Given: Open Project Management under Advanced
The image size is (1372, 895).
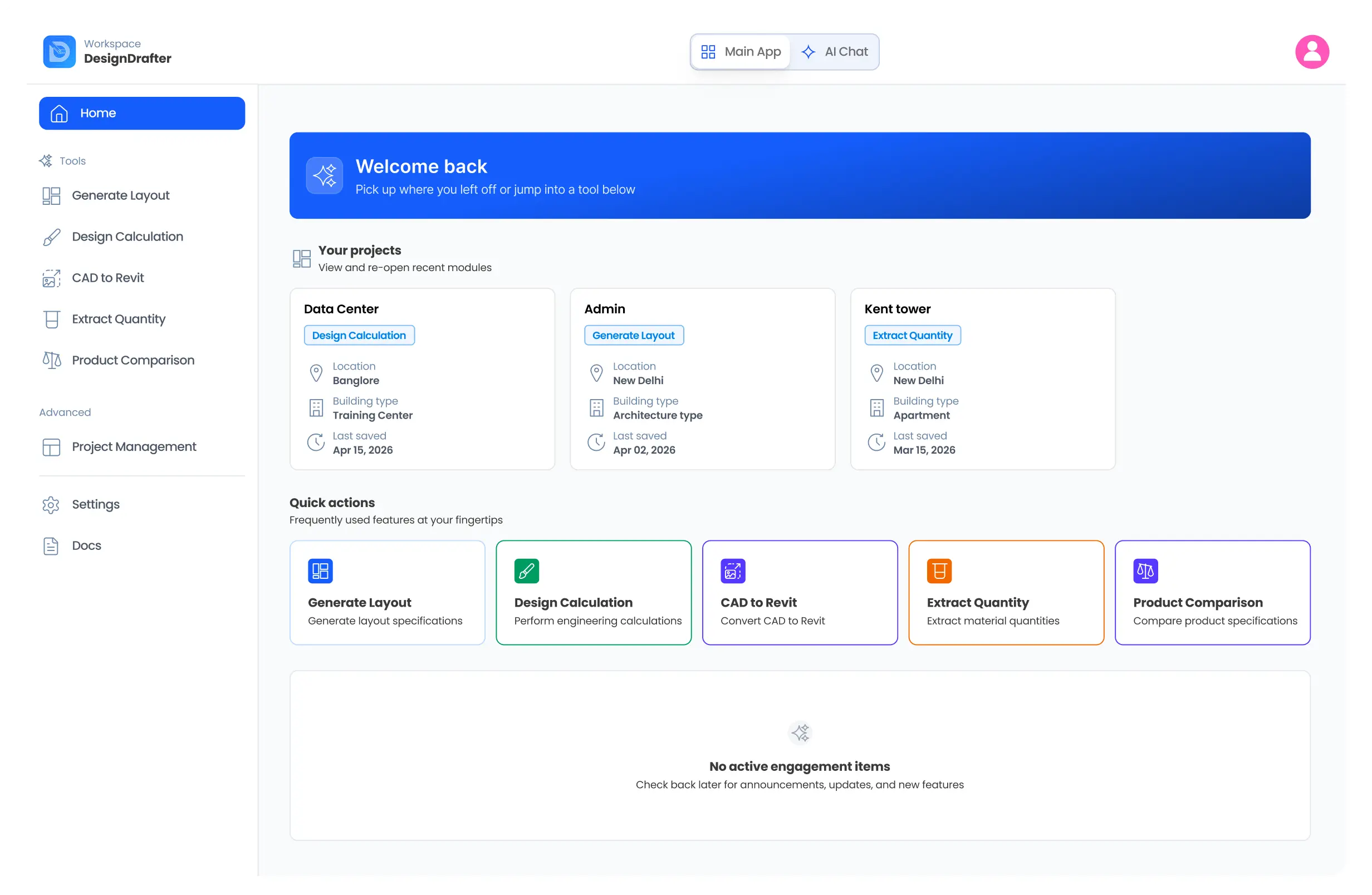Looking at the screenshot, I should pos(142,447).
